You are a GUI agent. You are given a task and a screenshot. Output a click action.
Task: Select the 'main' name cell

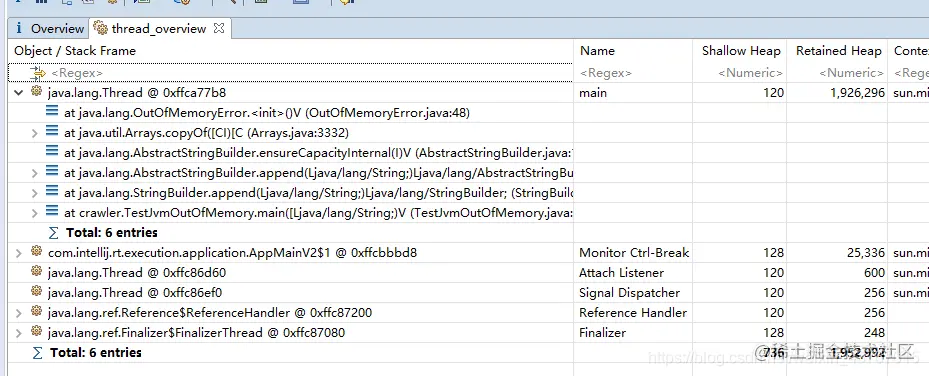click(593, 92)
